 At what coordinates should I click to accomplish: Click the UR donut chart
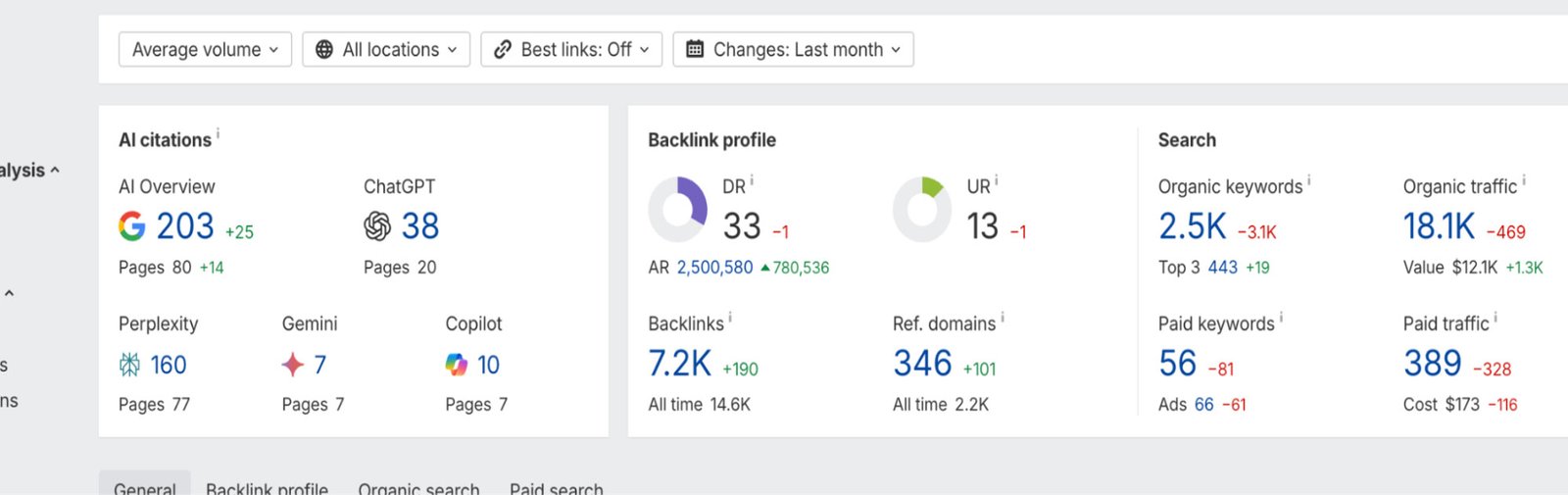[x=922, y=210]
